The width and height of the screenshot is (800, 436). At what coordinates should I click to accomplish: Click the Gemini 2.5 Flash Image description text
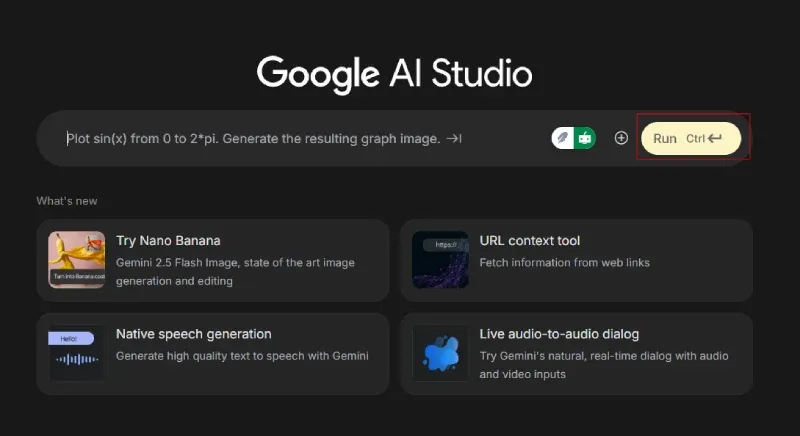235,272
